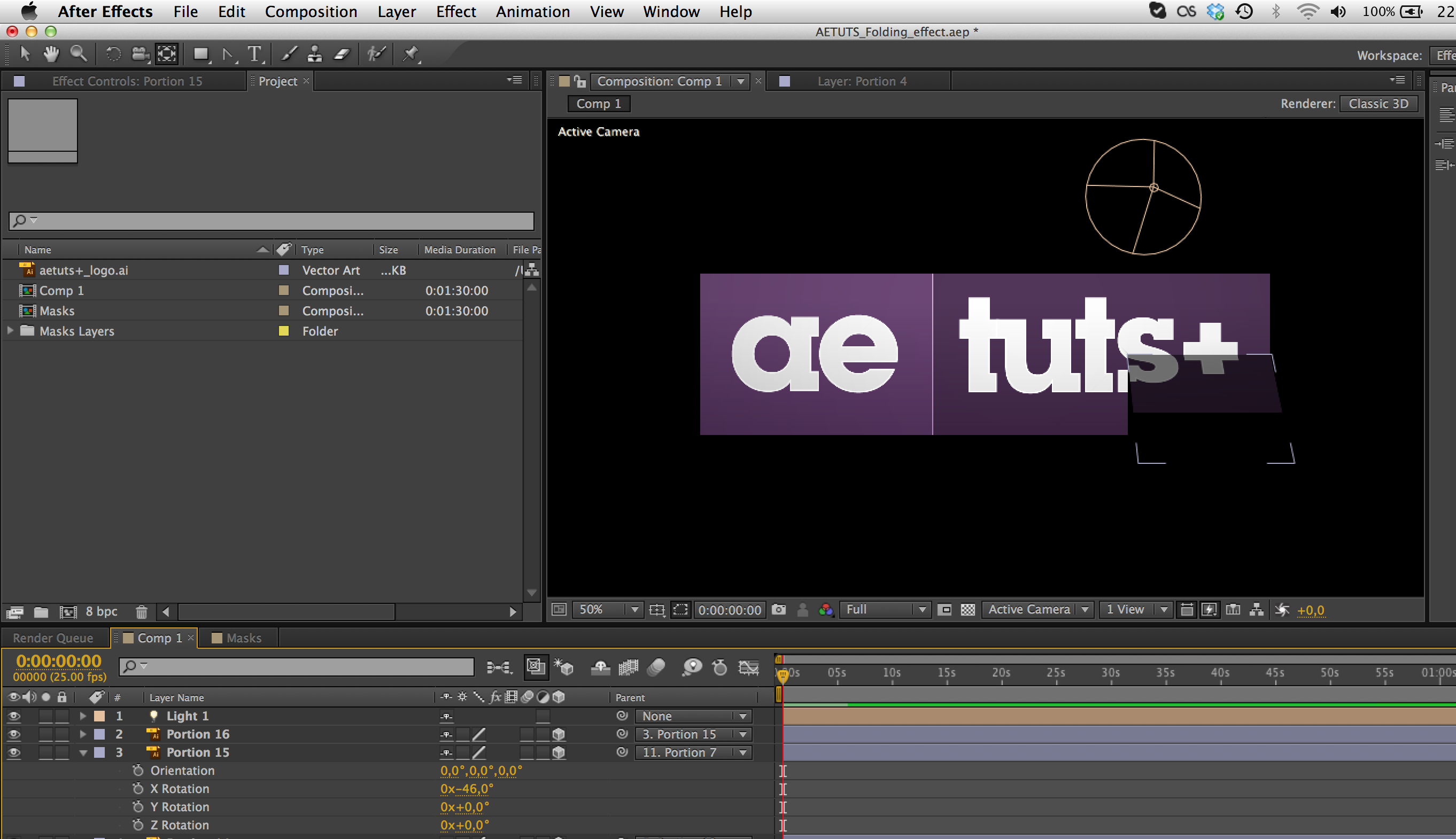Select the Pen tool
The width and height of the screenshot is (1456, 839).
tap(229, 54)
